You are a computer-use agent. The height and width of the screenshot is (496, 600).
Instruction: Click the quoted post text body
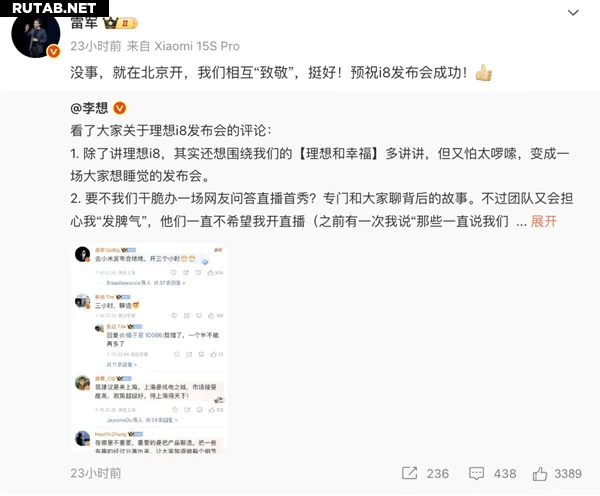[x=321, y=176]
